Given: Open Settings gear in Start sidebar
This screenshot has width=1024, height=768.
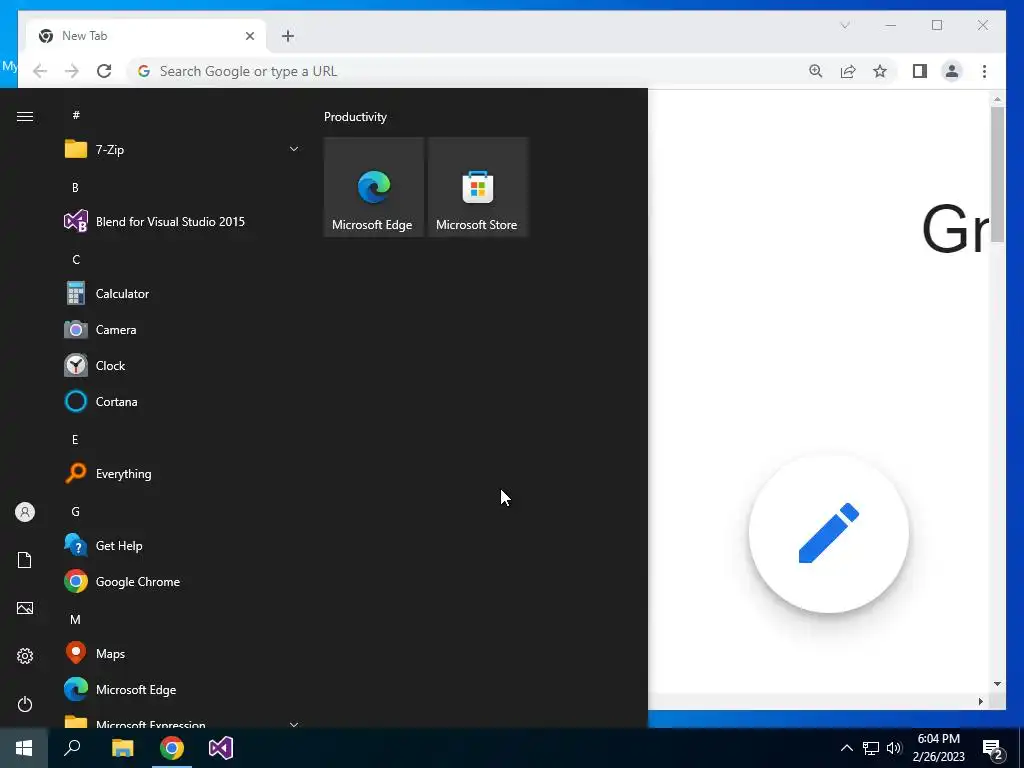Looking at the screenshot, I should tap(25, 656).
